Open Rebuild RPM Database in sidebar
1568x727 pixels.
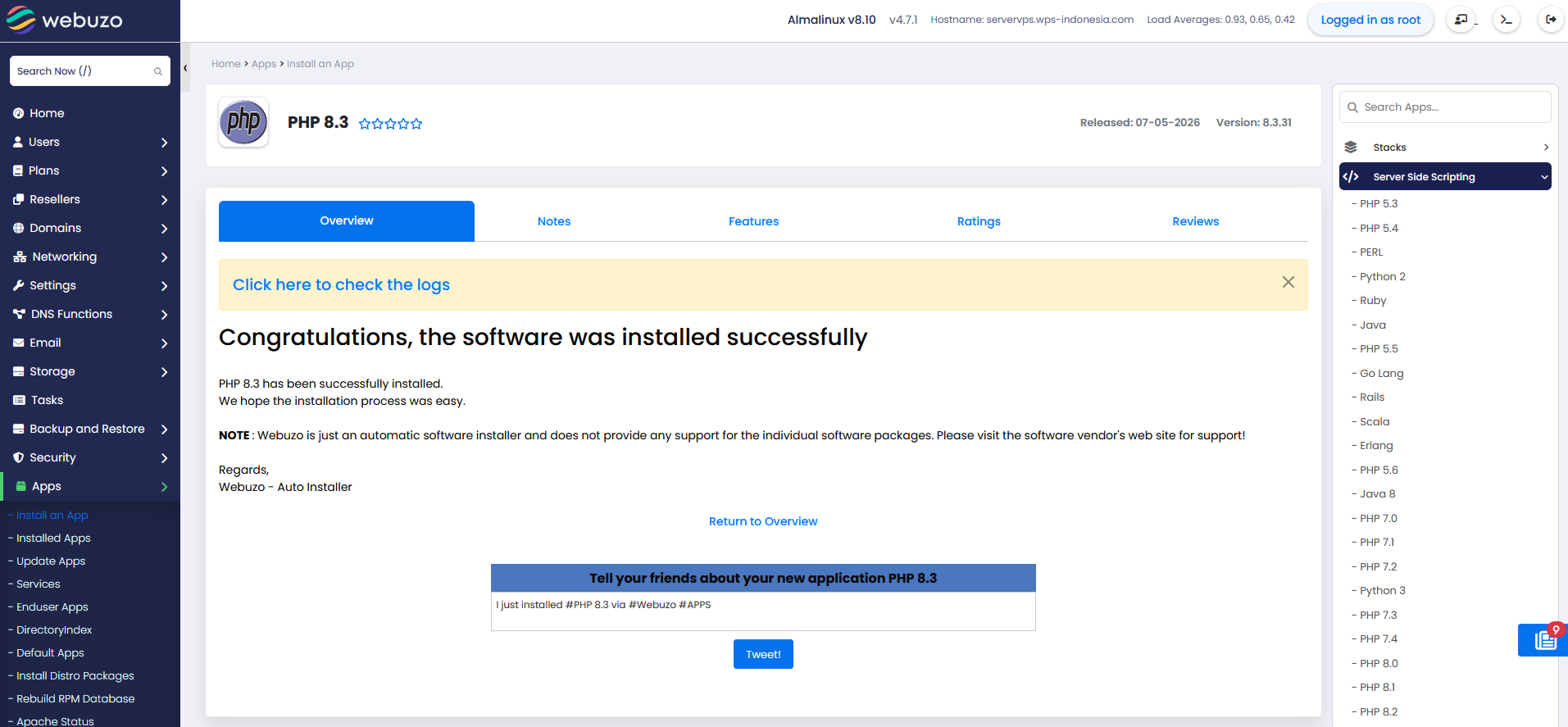click(75, 699)
